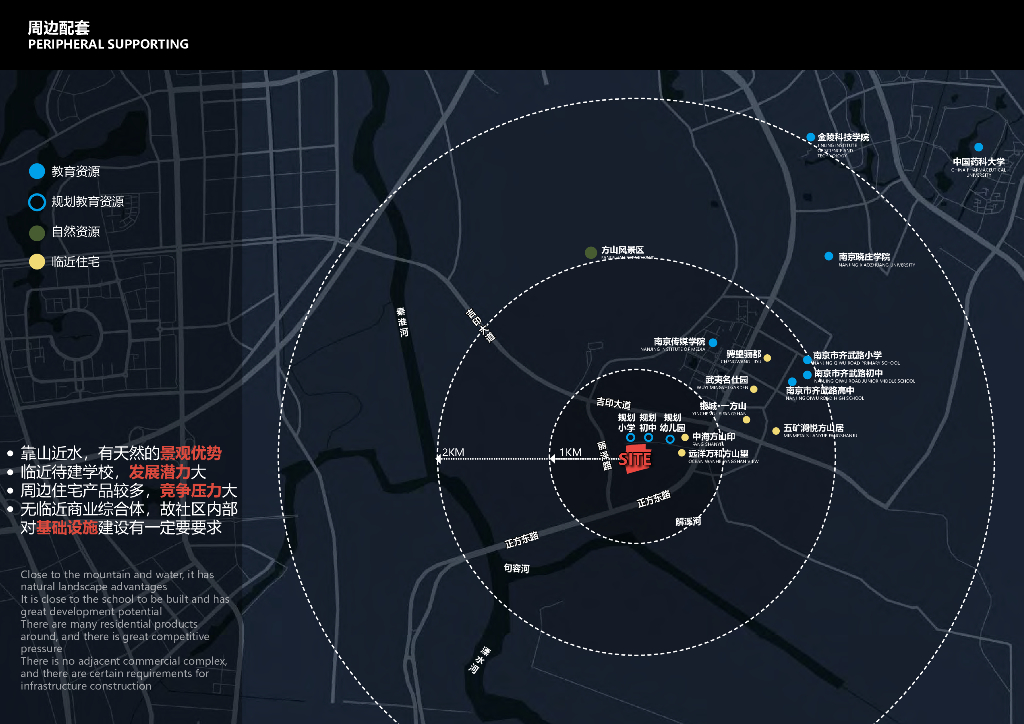Click the 远洋万和方山望 label
Screen dimensions: 1024x724
tap(718, 453)
